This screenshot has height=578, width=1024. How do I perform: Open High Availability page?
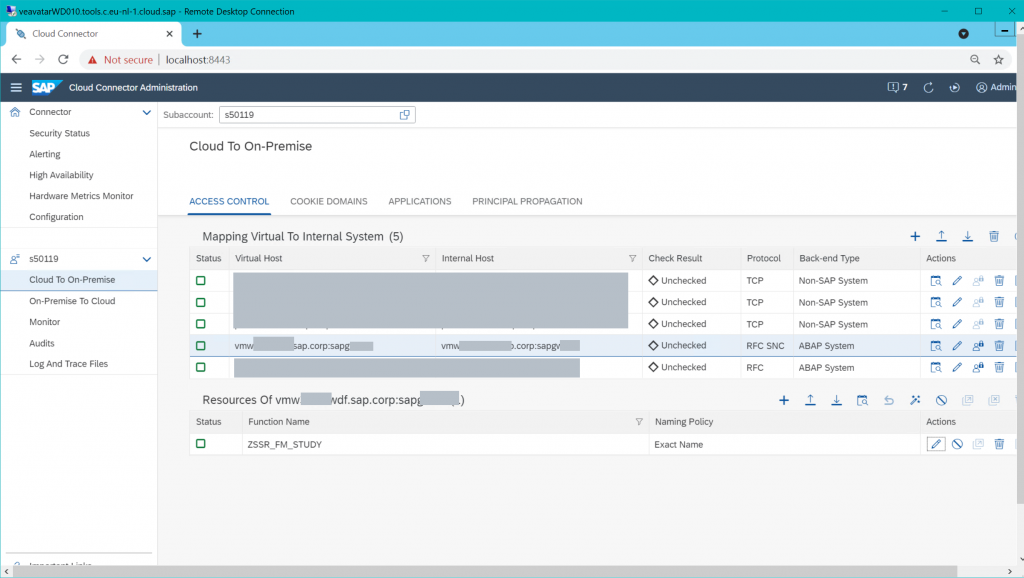[x=61, y=175]
